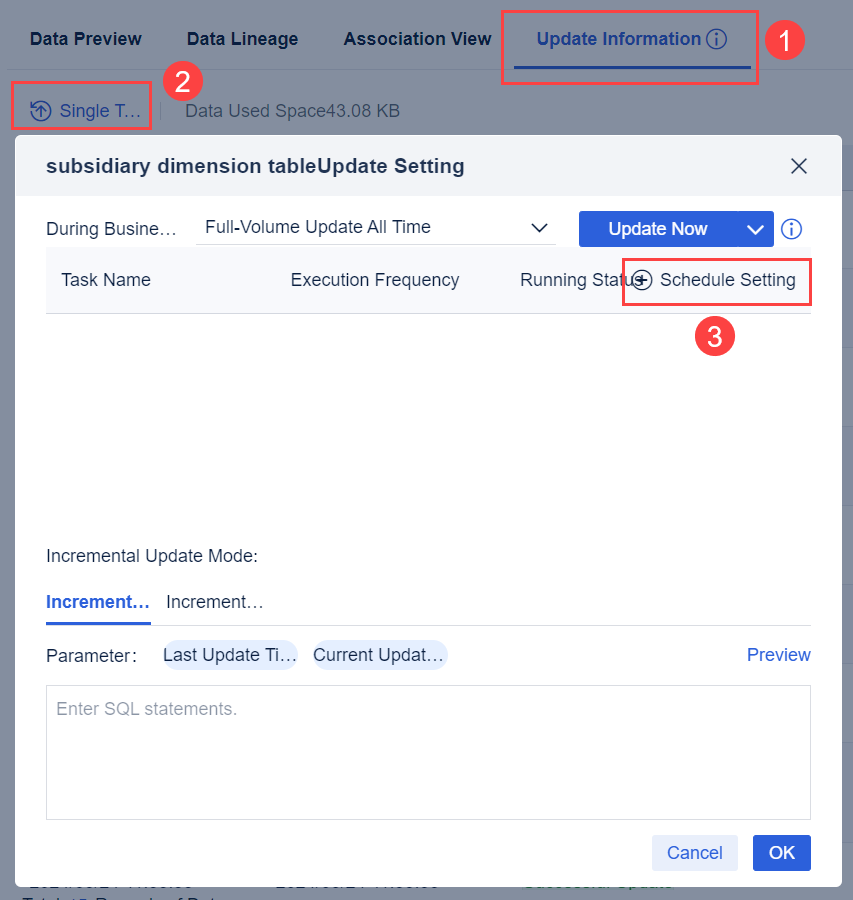Expand the Update Now arrow menu
The height and width of the screenshot is (900, 853).
pyautogui.click(x=755, y=229)
